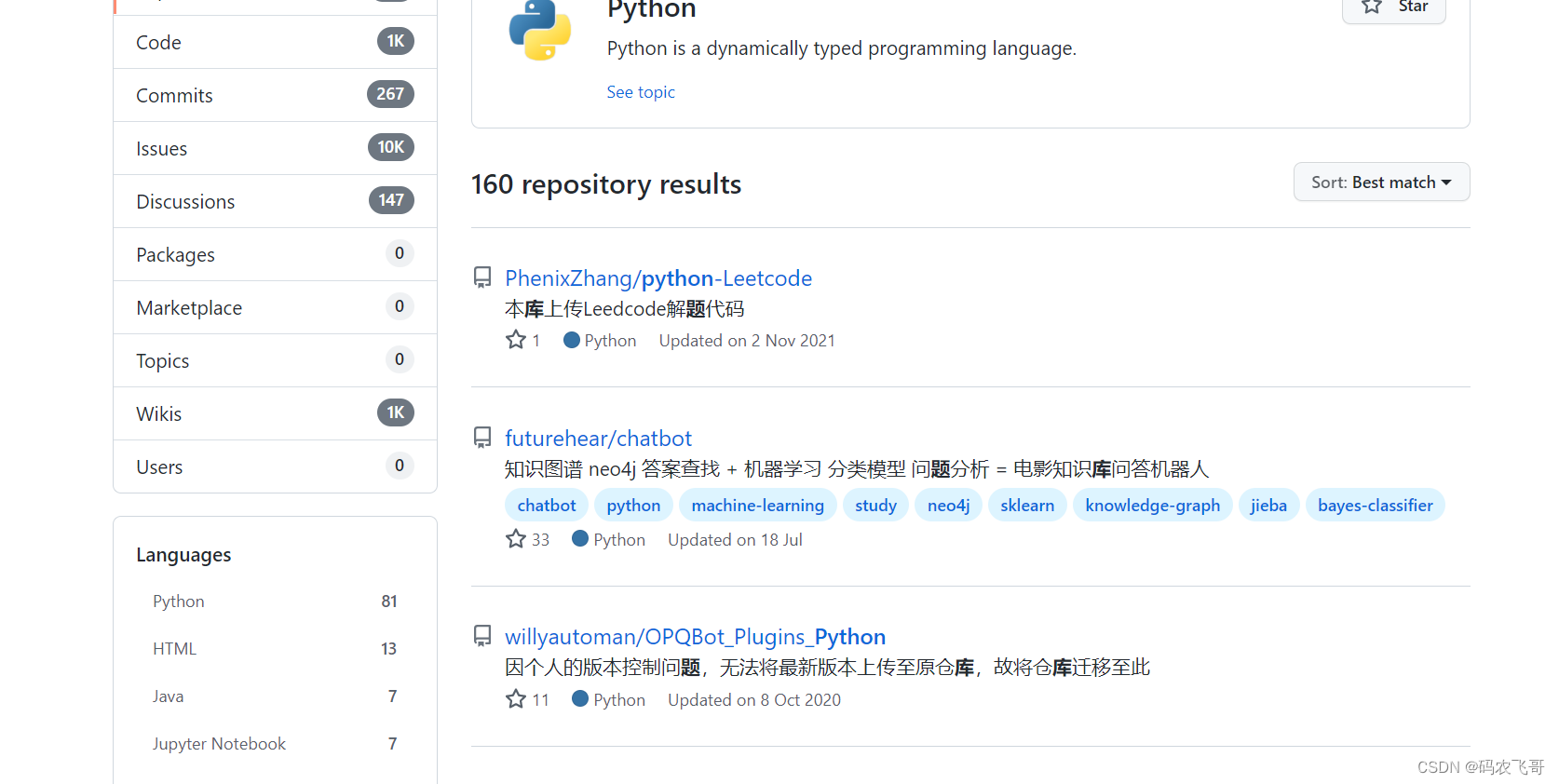Open the Sort: Best match dropdown
The image size is (1559, 784).
1381,182
